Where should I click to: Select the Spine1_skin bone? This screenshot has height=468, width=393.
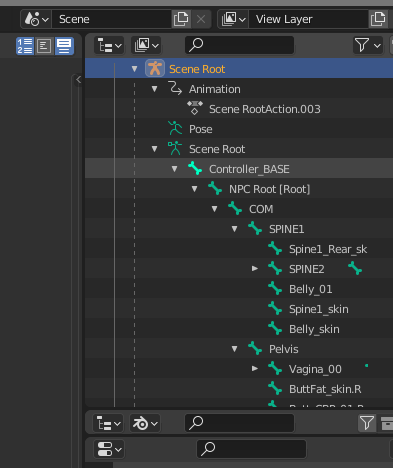[319, 309]
